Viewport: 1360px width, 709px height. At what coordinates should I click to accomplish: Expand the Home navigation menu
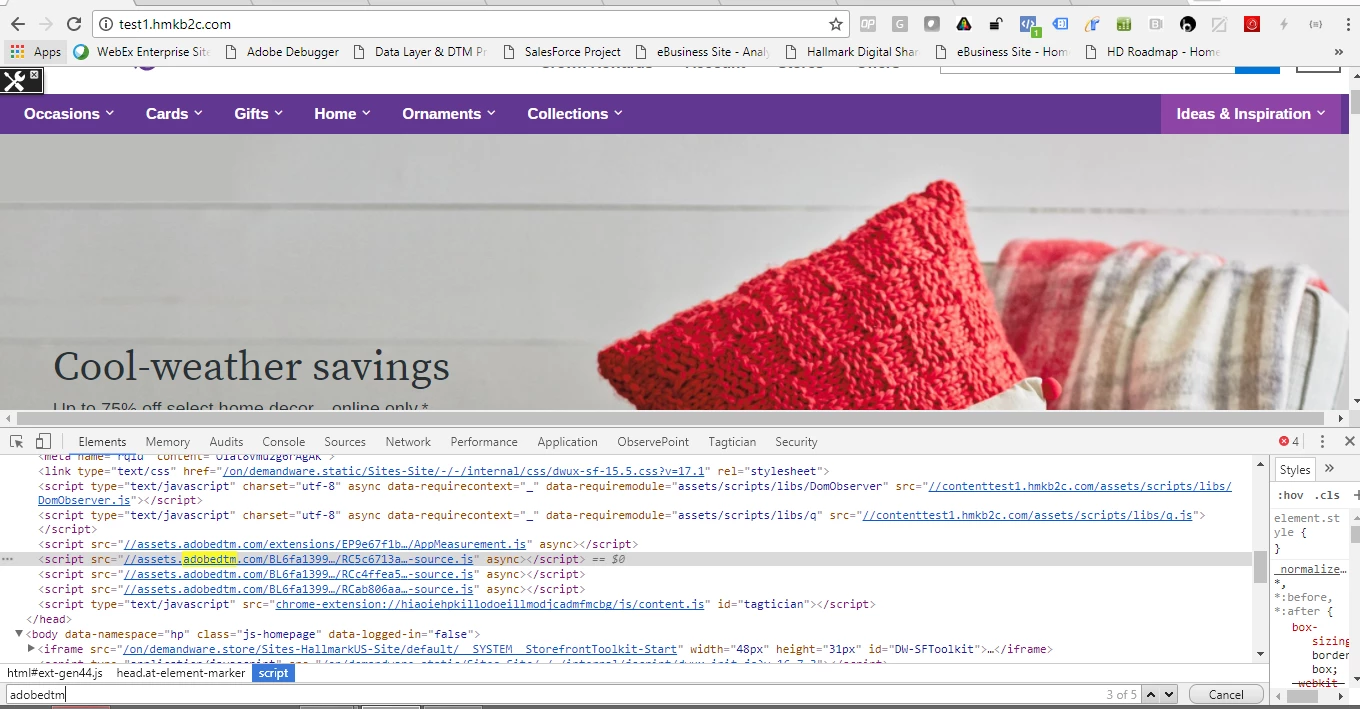pyautogui.click(x=343, y=114)
